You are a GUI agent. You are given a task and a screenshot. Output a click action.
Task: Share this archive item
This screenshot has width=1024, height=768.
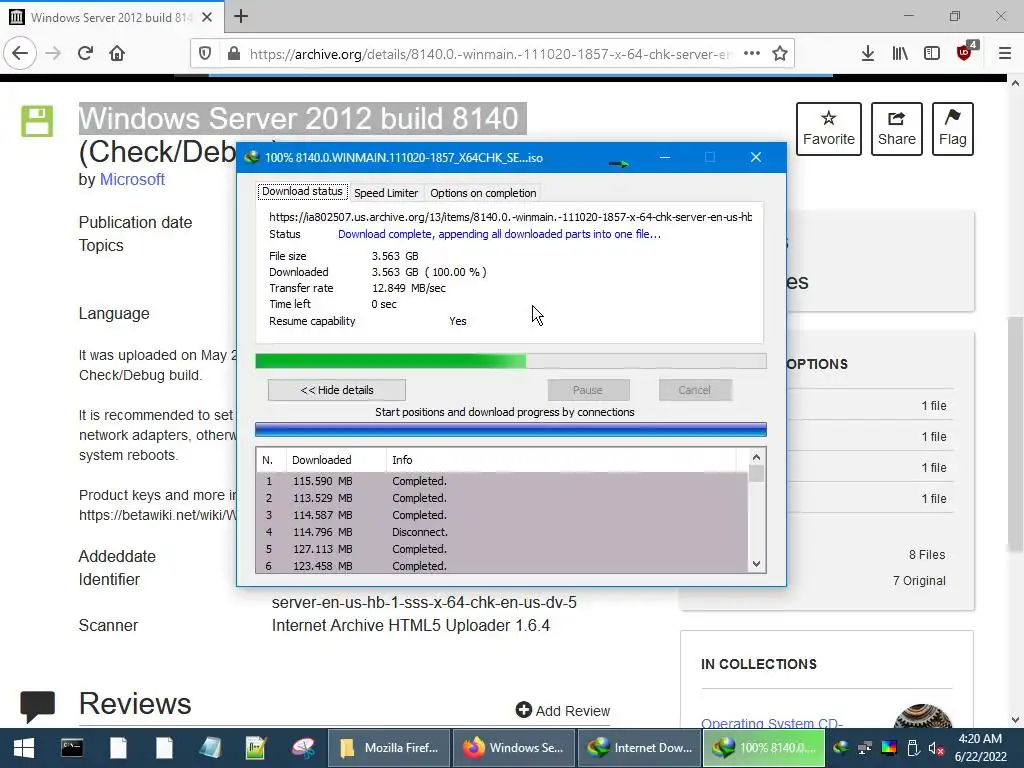tap(897, 129)
